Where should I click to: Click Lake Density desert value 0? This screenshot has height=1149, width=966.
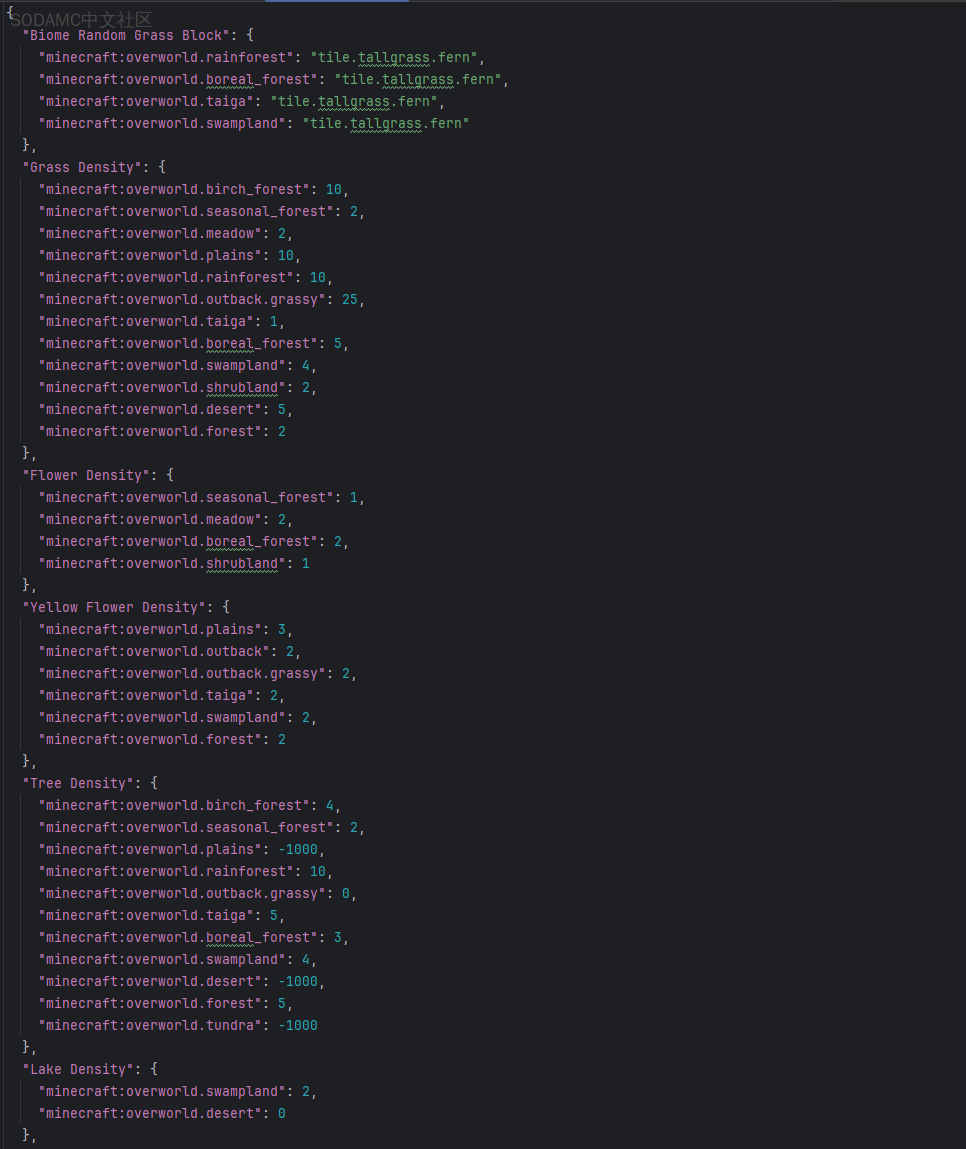(281, 1113)
